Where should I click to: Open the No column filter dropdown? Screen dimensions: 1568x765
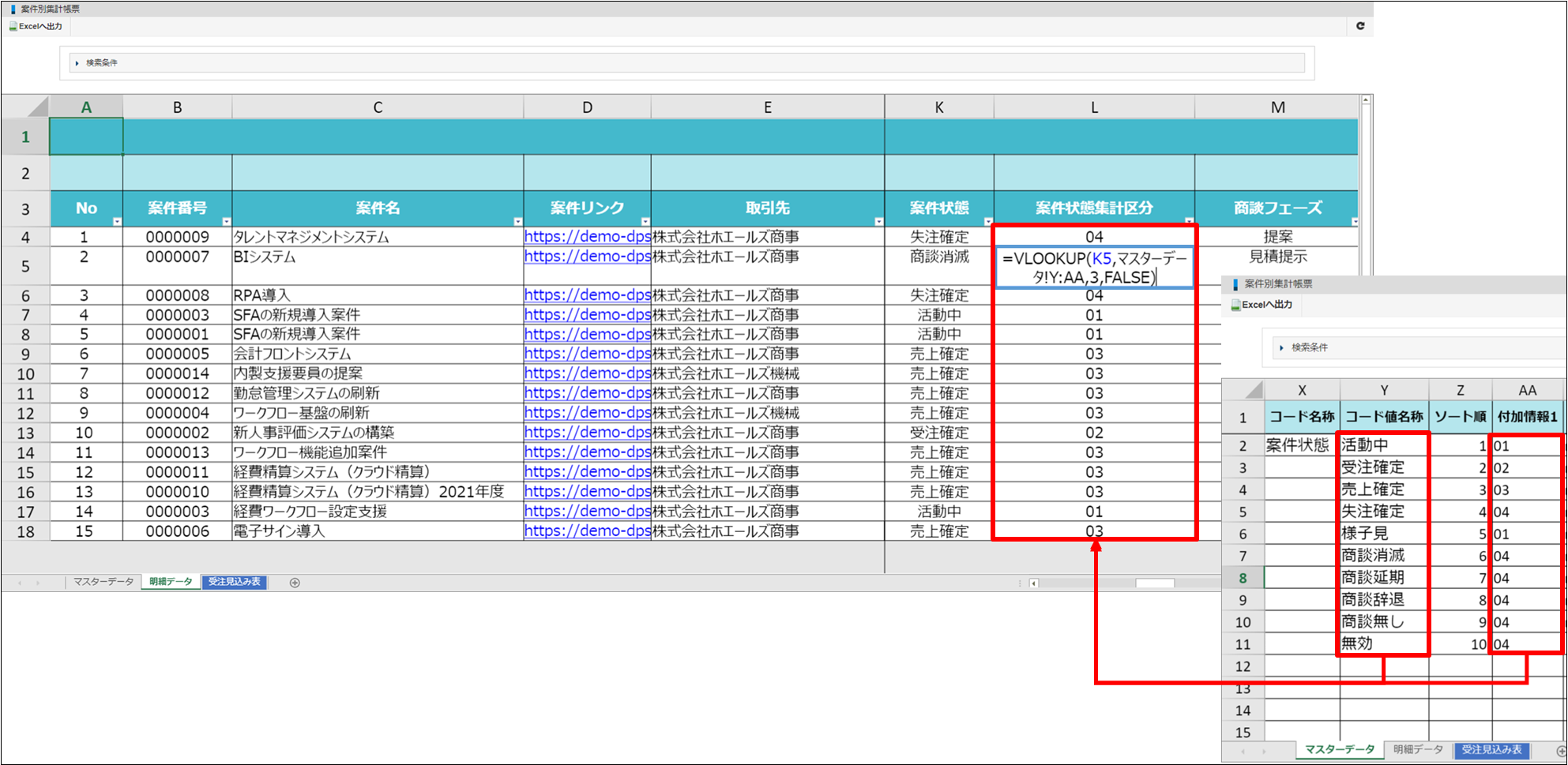coord(118,222)
